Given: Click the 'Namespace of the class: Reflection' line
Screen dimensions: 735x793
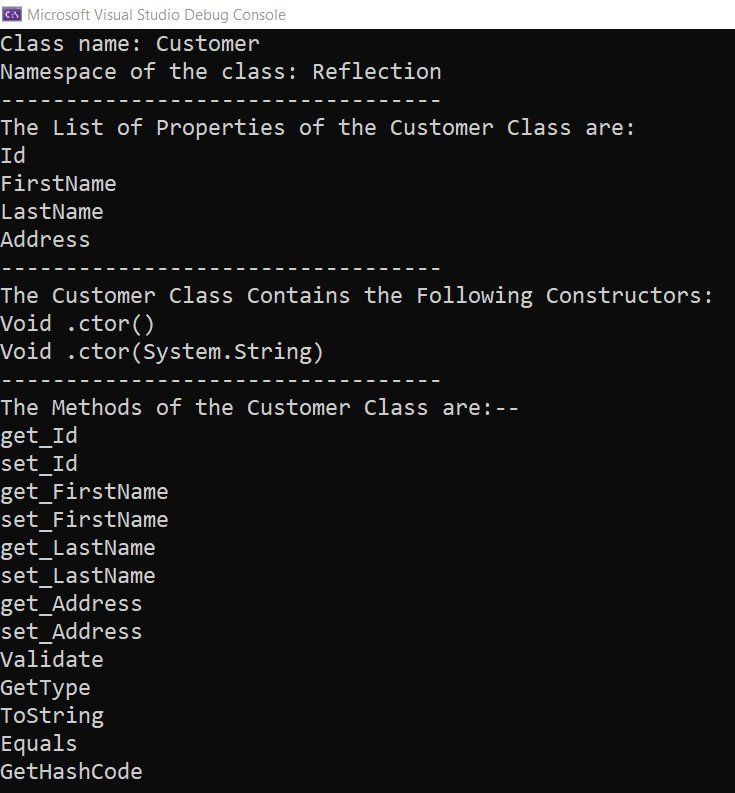Looking at the screenshot, I should [220, 72].
